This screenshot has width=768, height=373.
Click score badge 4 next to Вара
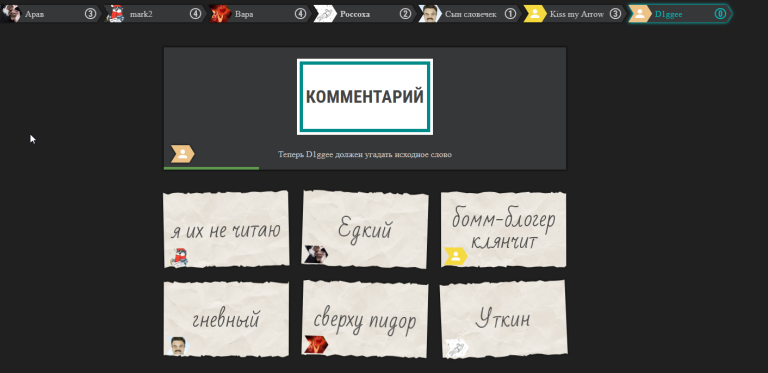300,14
